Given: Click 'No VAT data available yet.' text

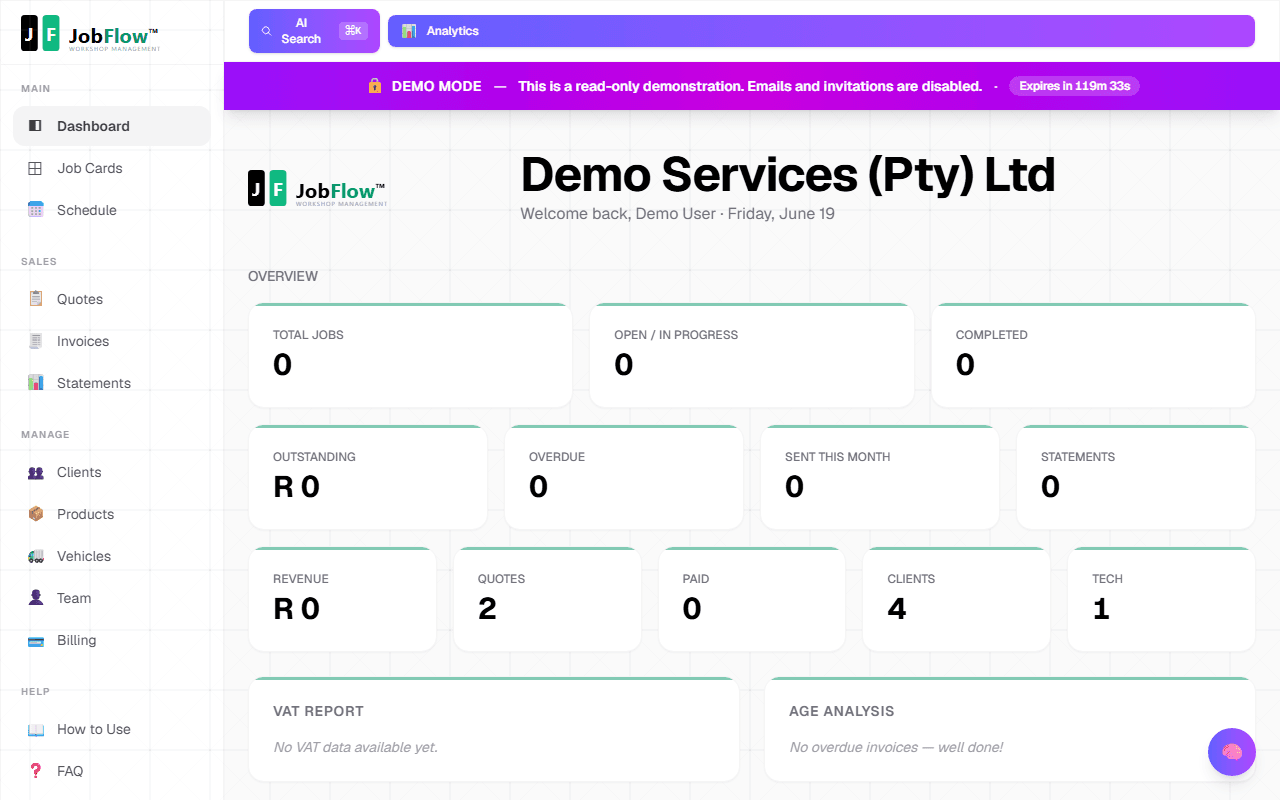Looking at the screenshot, I should click(x=355, y=747).
